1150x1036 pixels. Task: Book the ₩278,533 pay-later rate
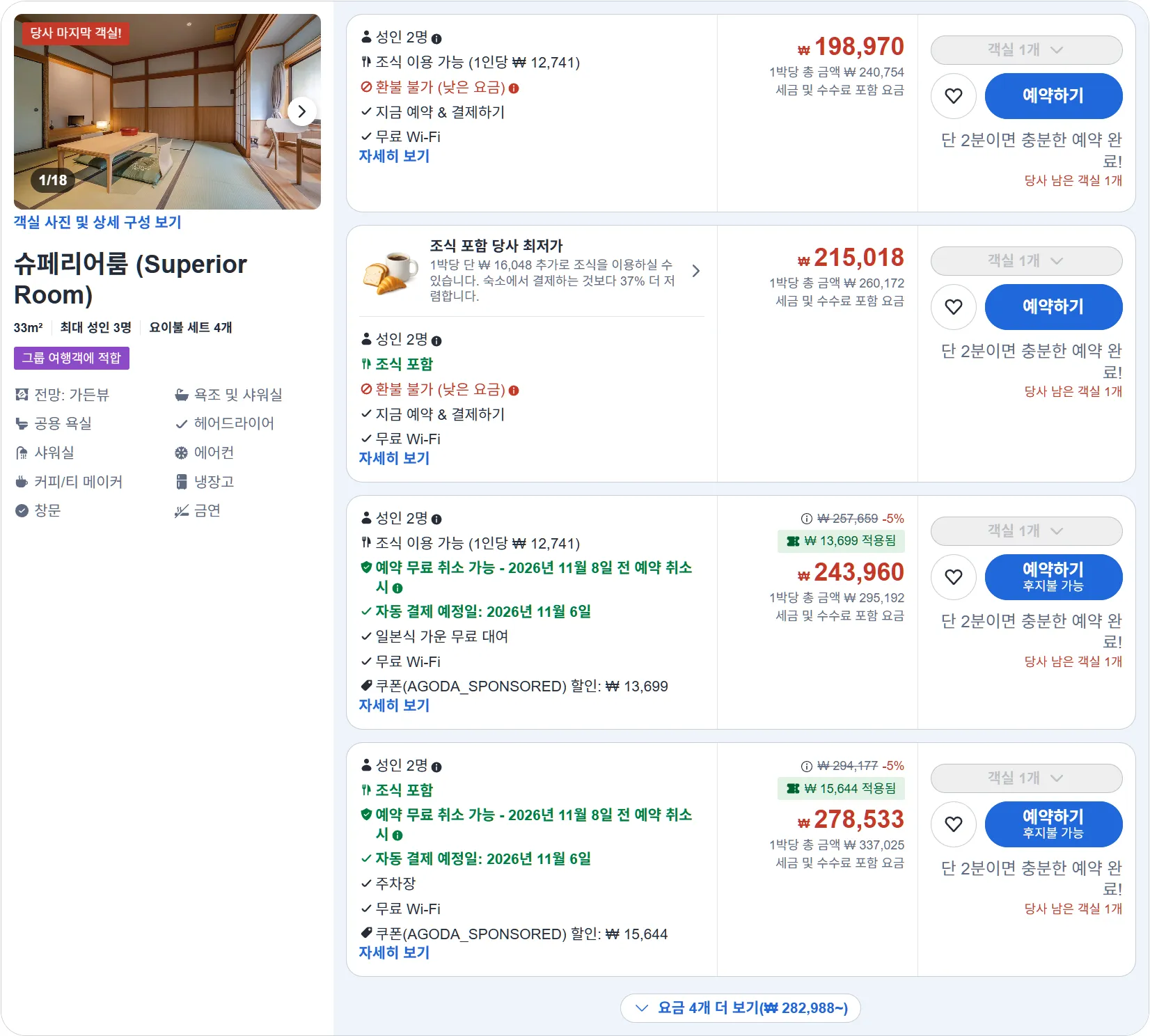coord(1053,824)
